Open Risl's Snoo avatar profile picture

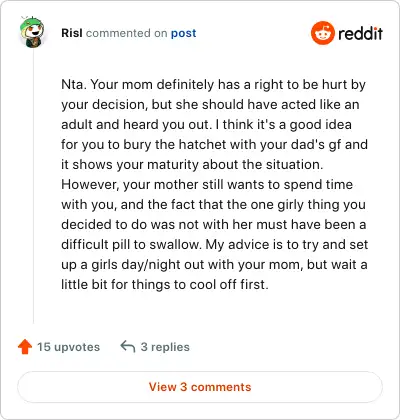click(32, 32)
